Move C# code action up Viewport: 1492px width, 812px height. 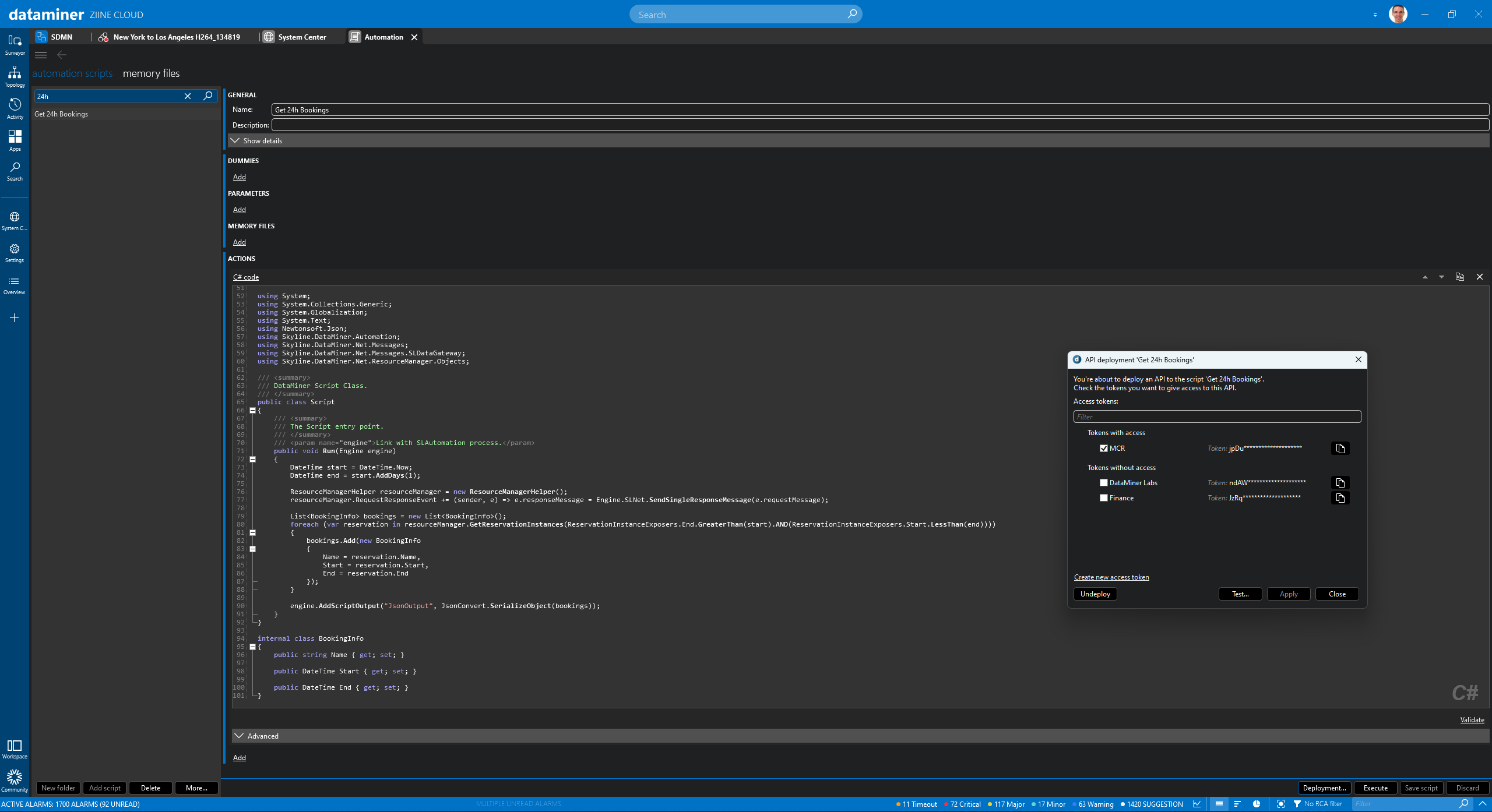coord(1425,277)
